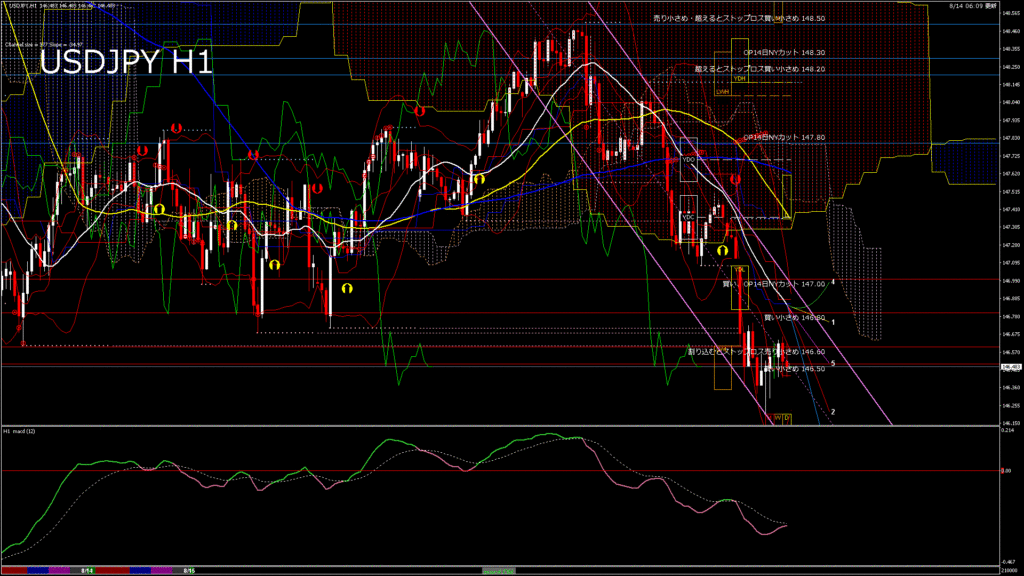Click the 8/14 06:09 update timestamp
This screenshot has width=1024, height=576.
[993, 5]
